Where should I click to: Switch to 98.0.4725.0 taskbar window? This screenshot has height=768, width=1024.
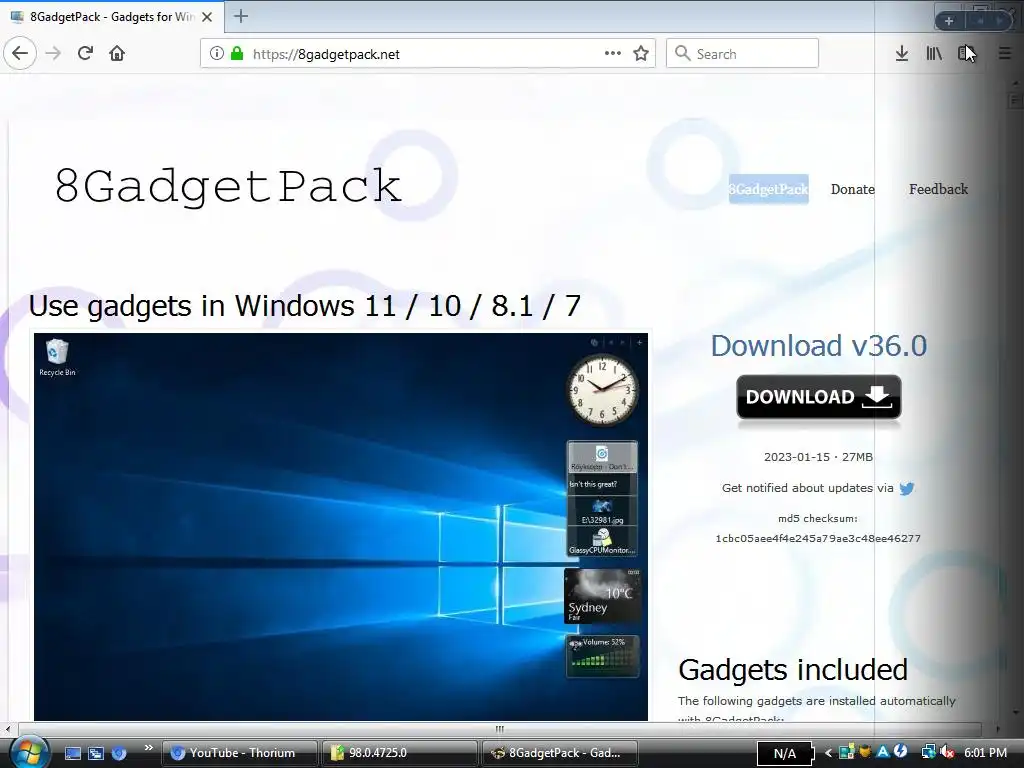point(399,753)
